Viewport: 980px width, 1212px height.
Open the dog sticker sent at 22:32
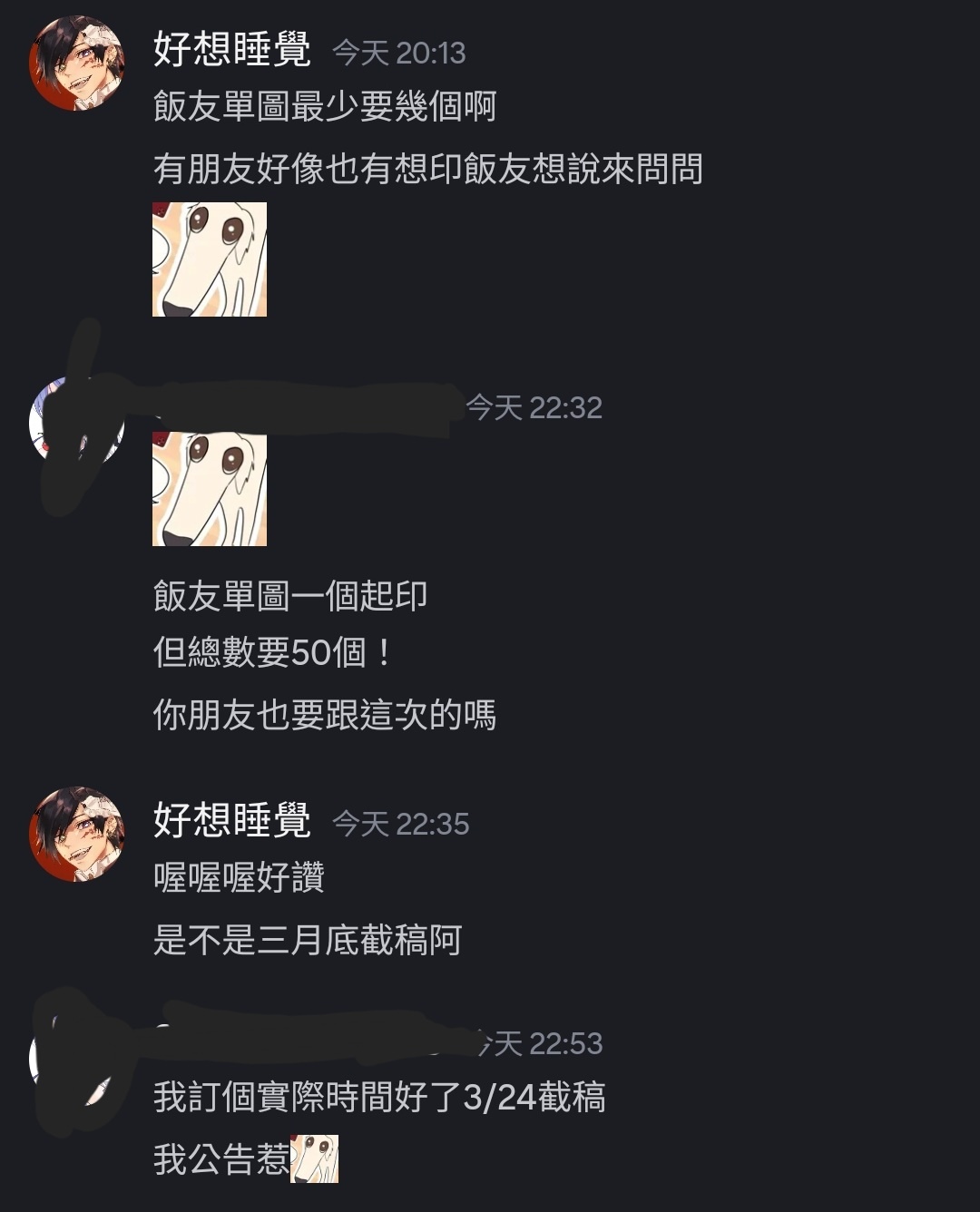pos(210,489)
